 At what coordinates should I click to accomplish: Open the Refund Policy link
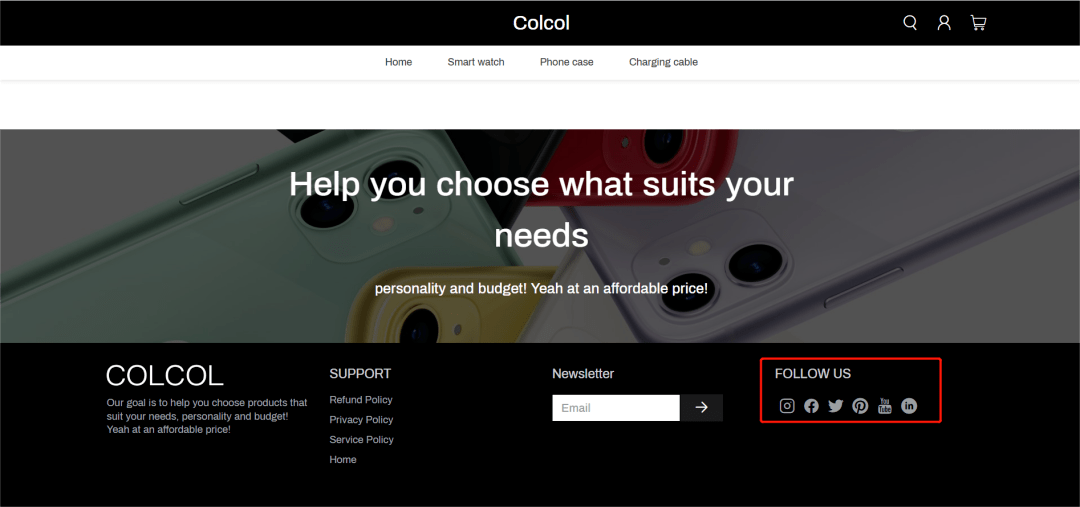[361, 400]
